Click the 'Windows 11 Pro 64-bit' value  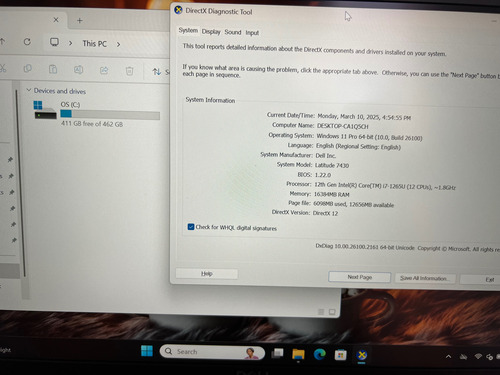point(369,137)
